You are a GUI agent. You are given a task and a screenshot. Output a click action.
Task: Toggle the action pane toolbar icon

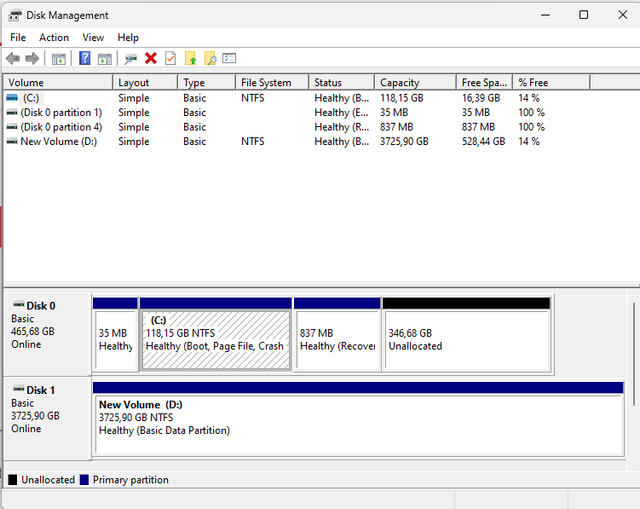[x=105, y=59]
